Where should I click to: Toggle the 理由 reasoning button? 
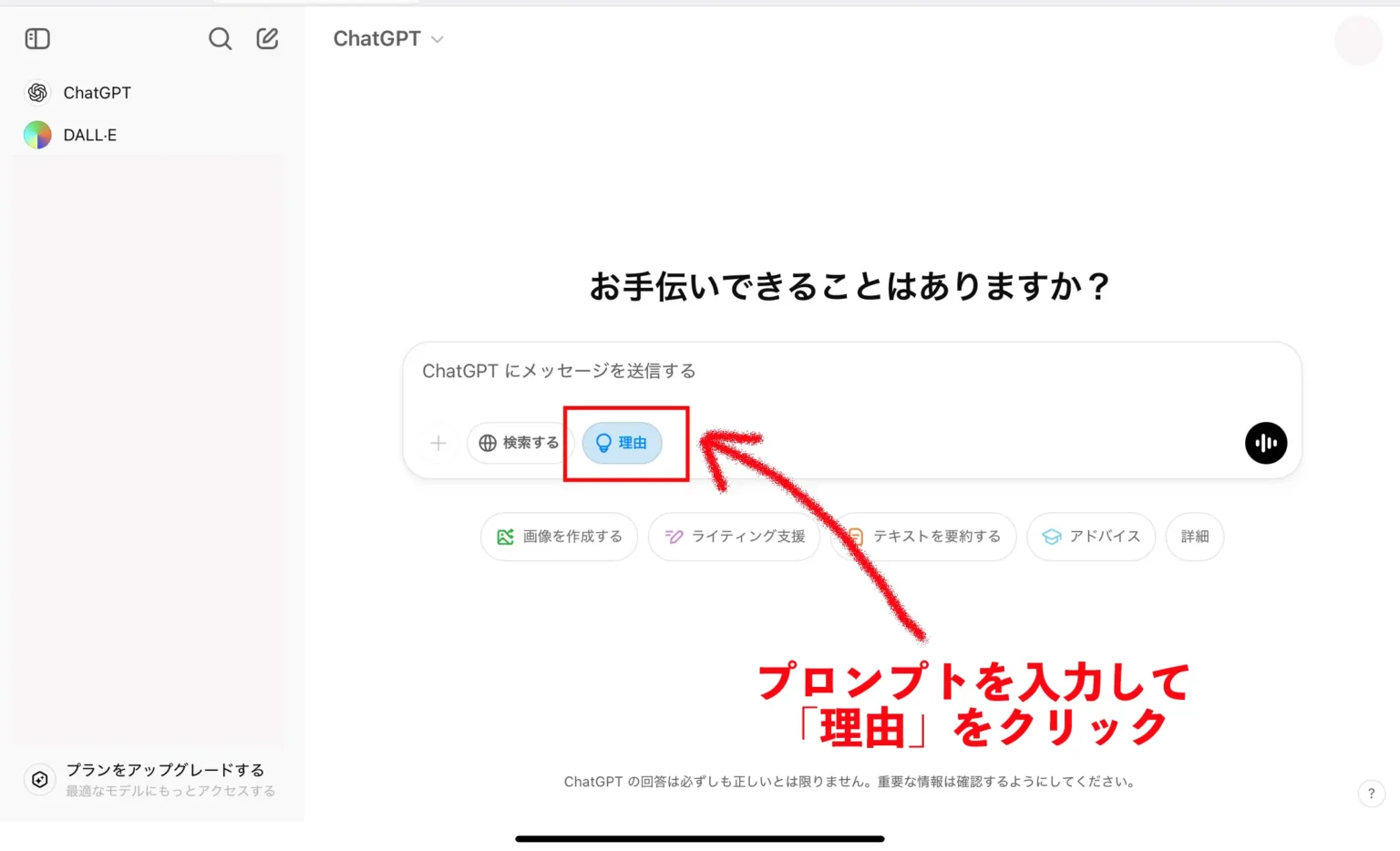[623, 443]
